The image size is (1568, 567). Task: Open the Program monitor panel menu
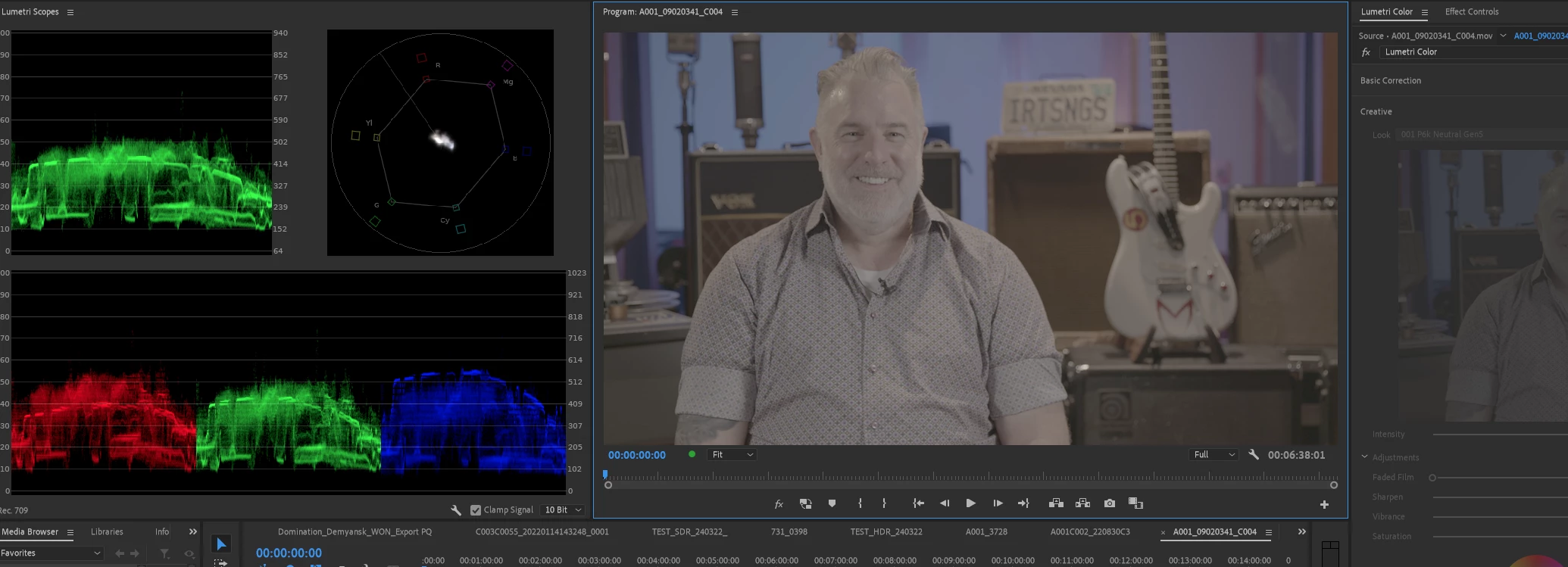point(734,12)
